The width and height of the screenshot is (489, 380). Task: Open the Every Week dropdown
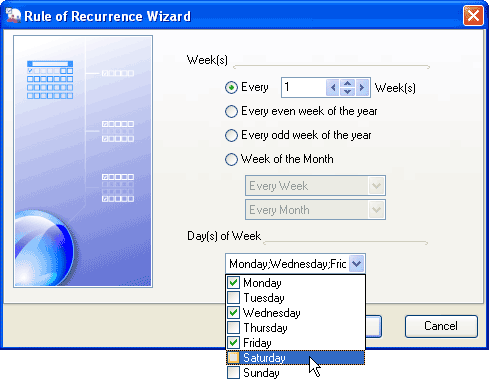pyautogui.click(x=377, y=186)
